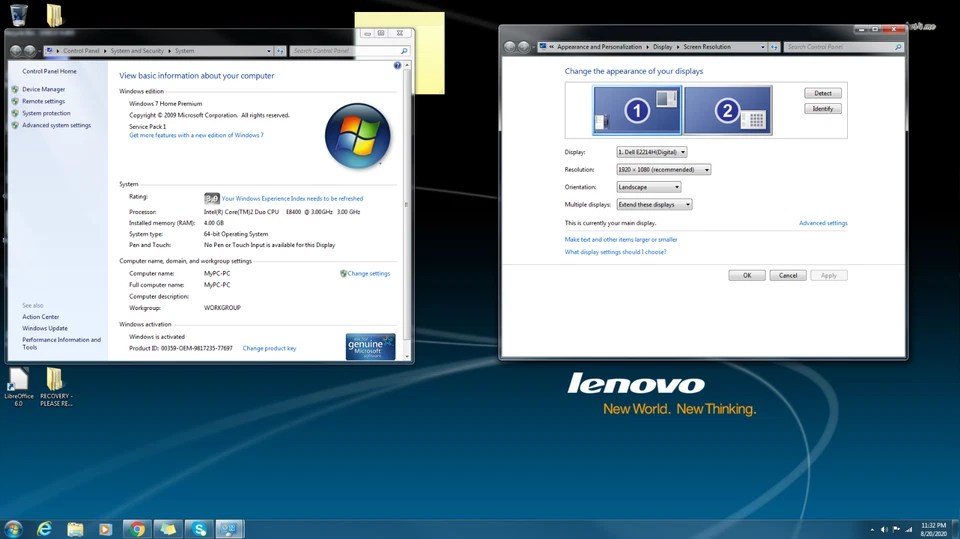Open the RECOVERY folder on desktop
The height and width of the screenshot is (539, 960).
point(55,388)
